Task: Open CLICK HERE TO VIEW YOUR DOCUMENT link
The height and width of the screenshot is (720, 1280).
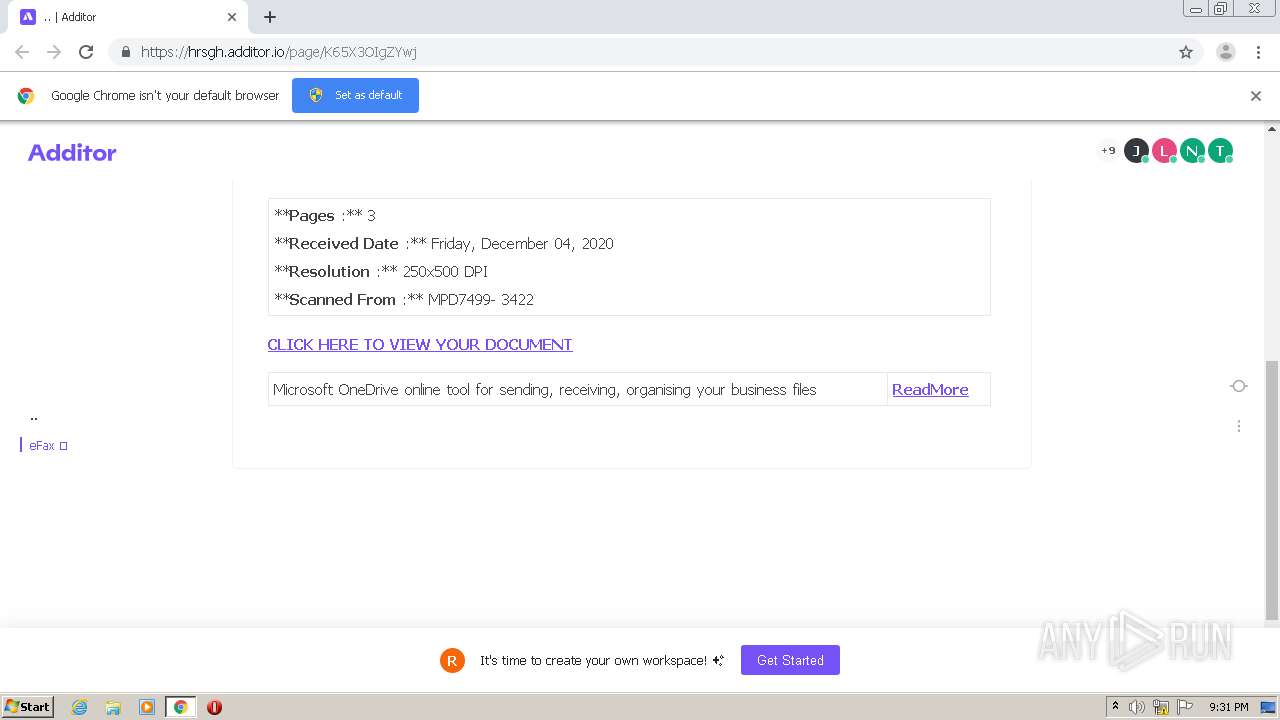Action: (420, 344)
